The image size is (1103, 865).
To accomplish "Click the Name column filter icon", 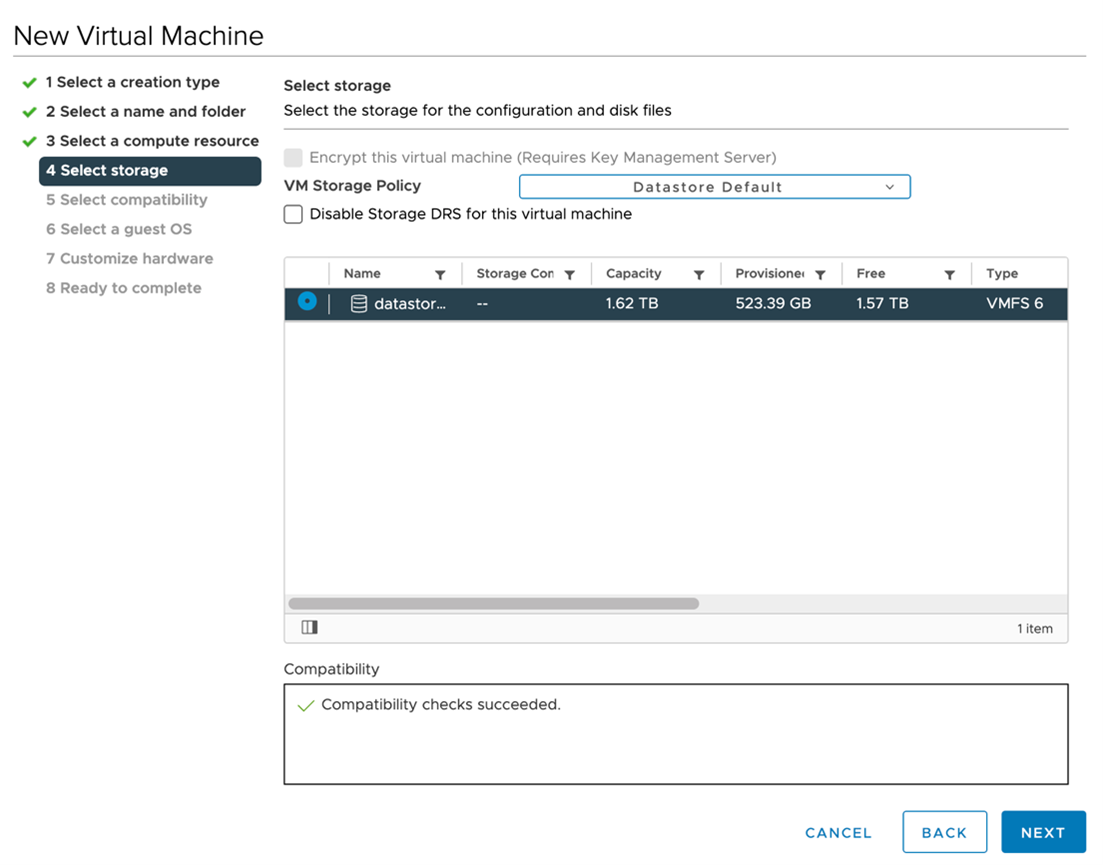I will click(440, 275).
